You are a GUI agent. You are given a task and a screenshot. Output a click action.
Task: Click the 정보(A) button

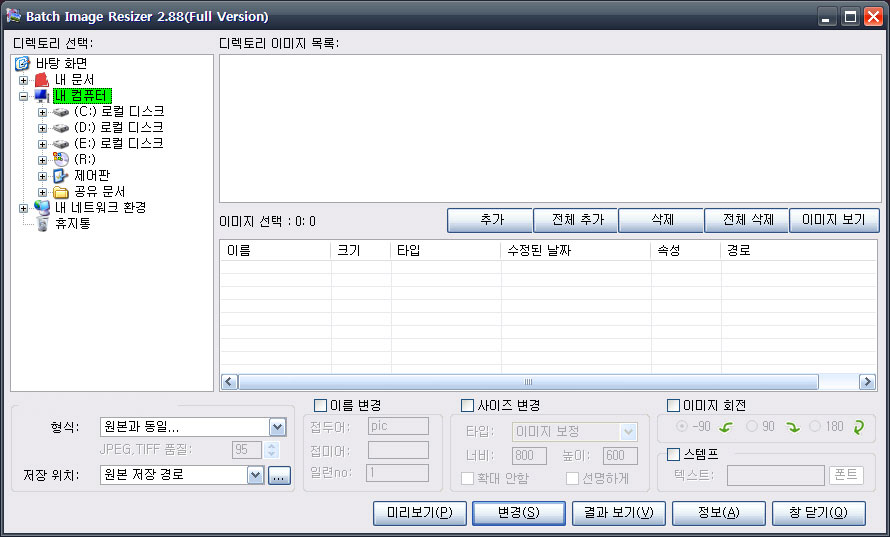click(719, 513)
